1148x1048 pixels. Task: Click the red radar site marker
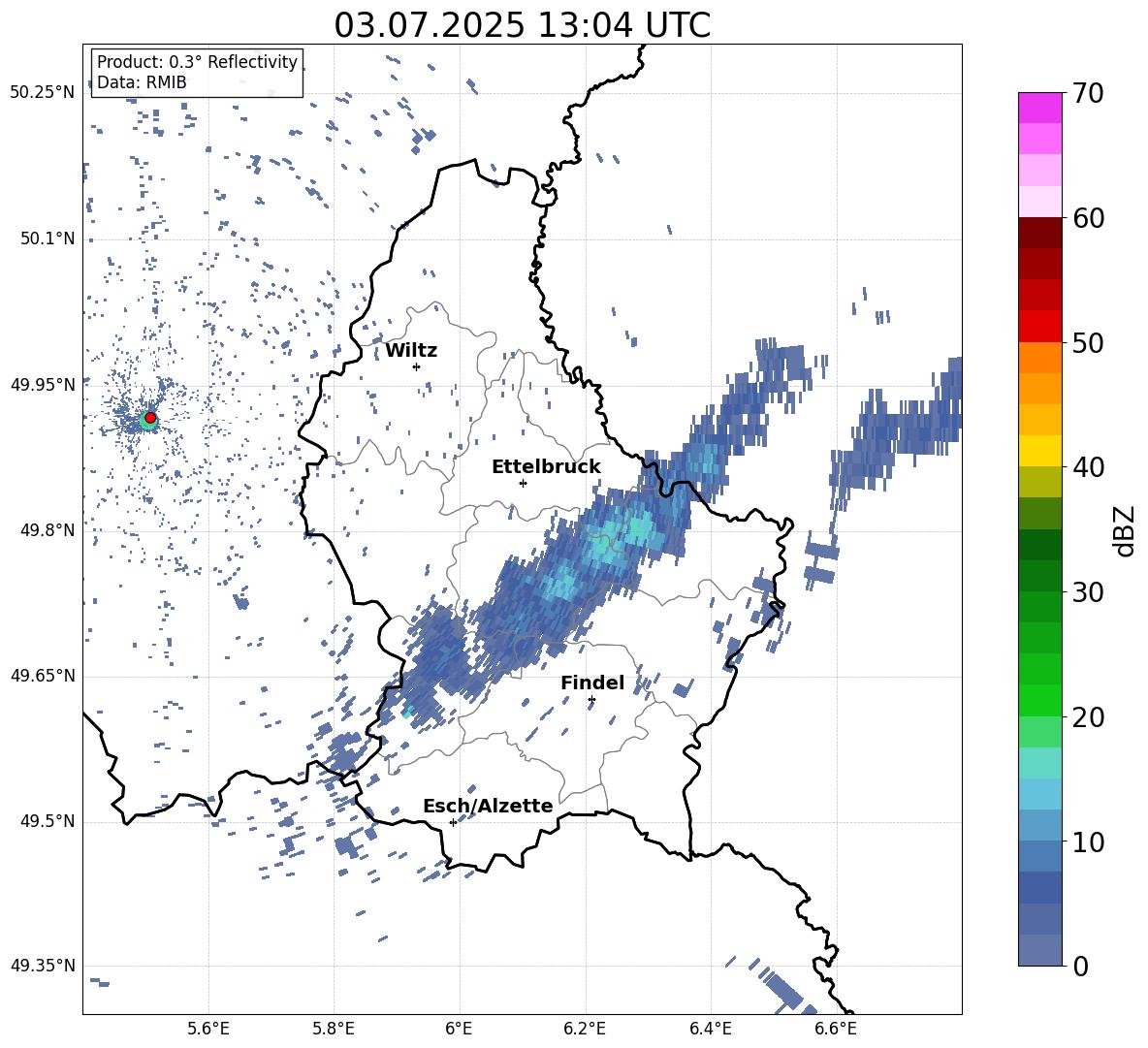[x=150, y=418]
